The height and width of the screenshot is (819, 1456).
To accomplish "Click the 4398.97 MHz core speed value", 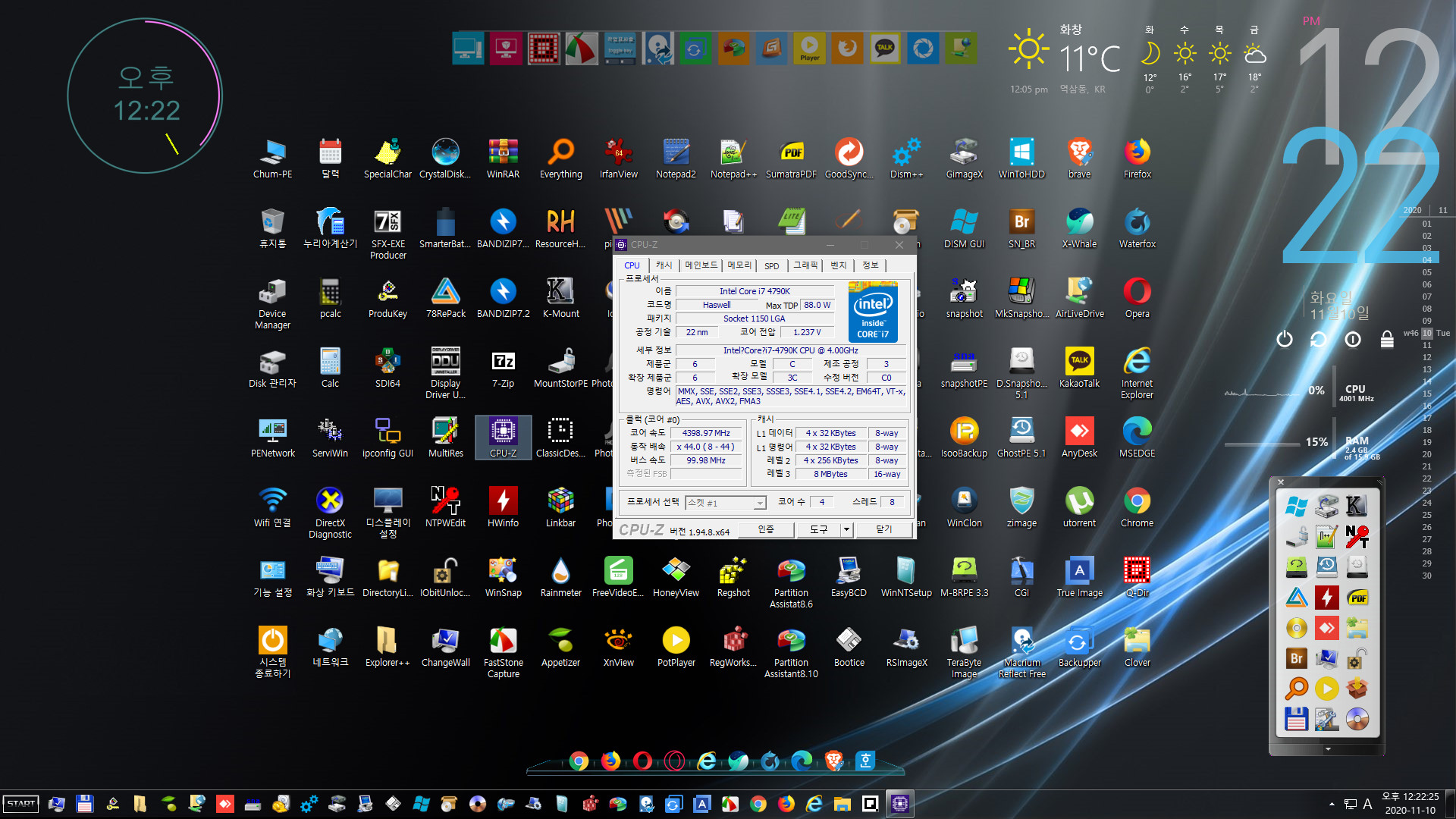I will (706, 433).
